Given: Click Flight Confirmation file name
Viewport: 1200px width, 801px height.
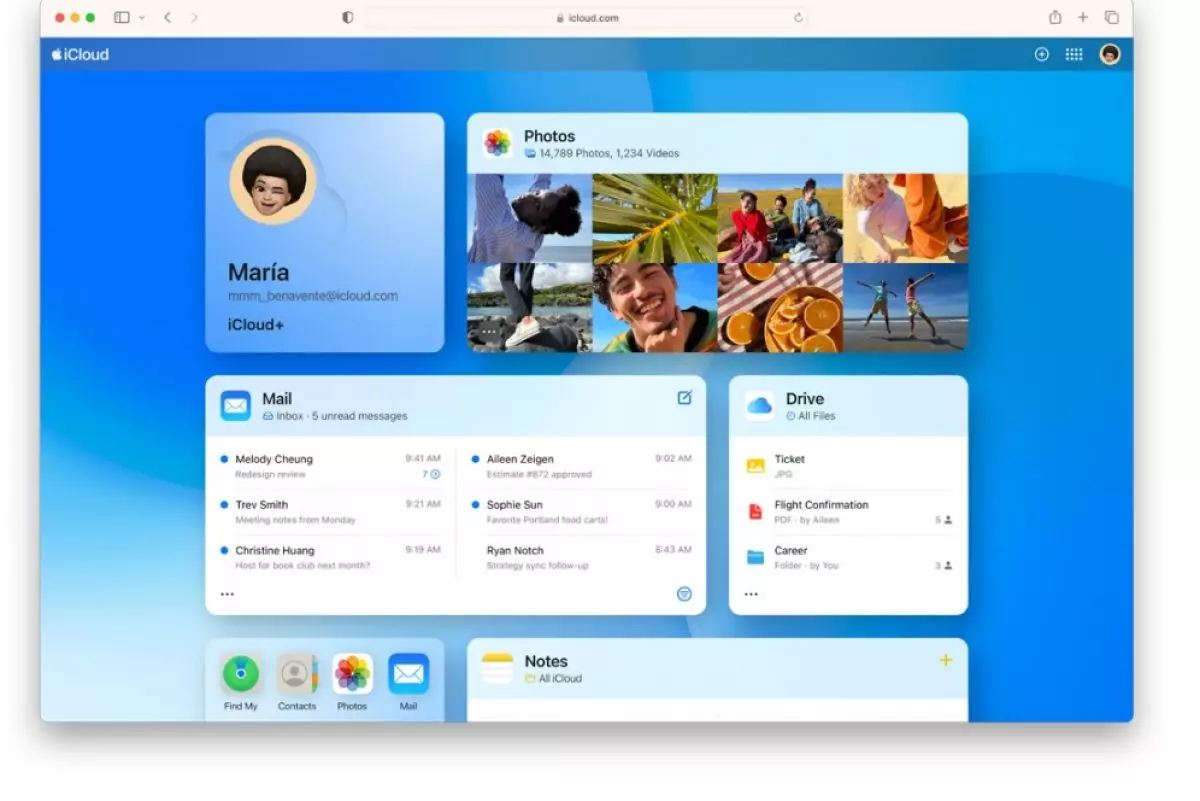Looking at the screenshot, I should [821, 505].
